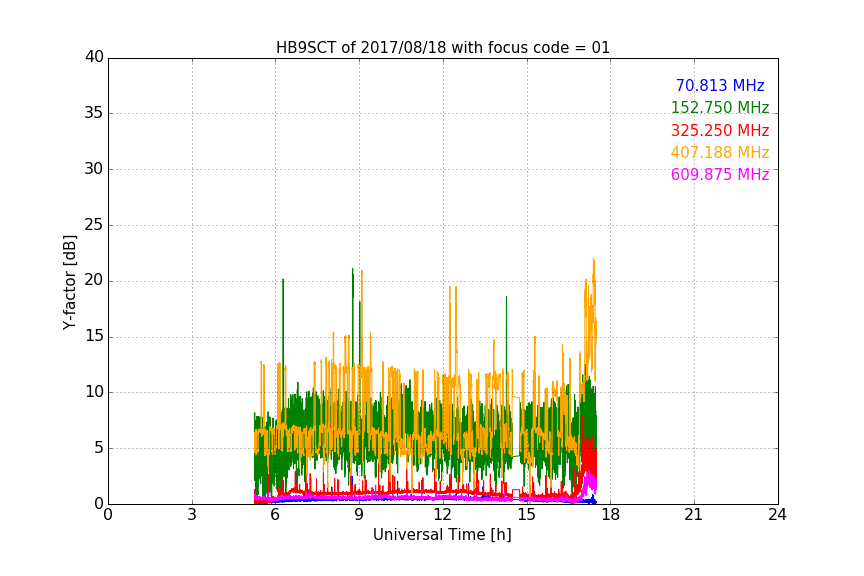864x576 pixels.
Task: Select the 609.875 MHz legend label
Action: click(720, 174)
